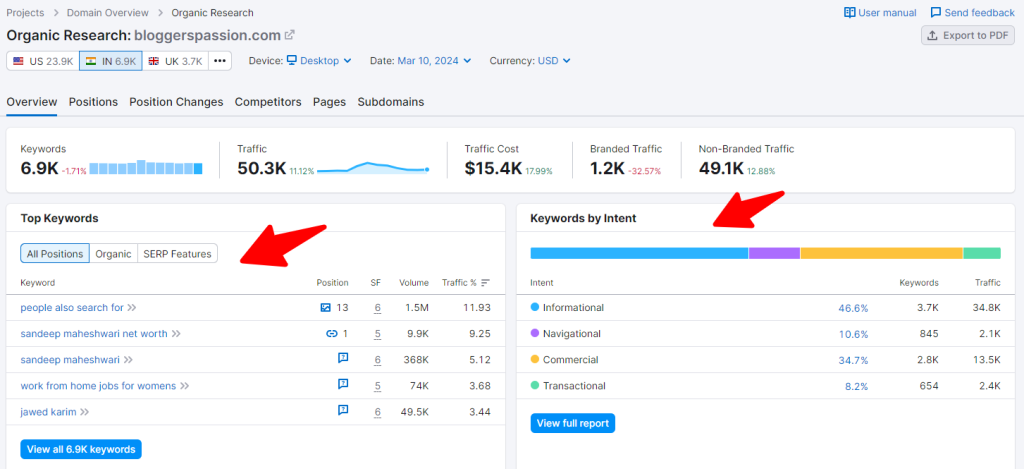Select the SERP Features filter
Screen dimensions: 1024x469
click(x=178, y=253)
